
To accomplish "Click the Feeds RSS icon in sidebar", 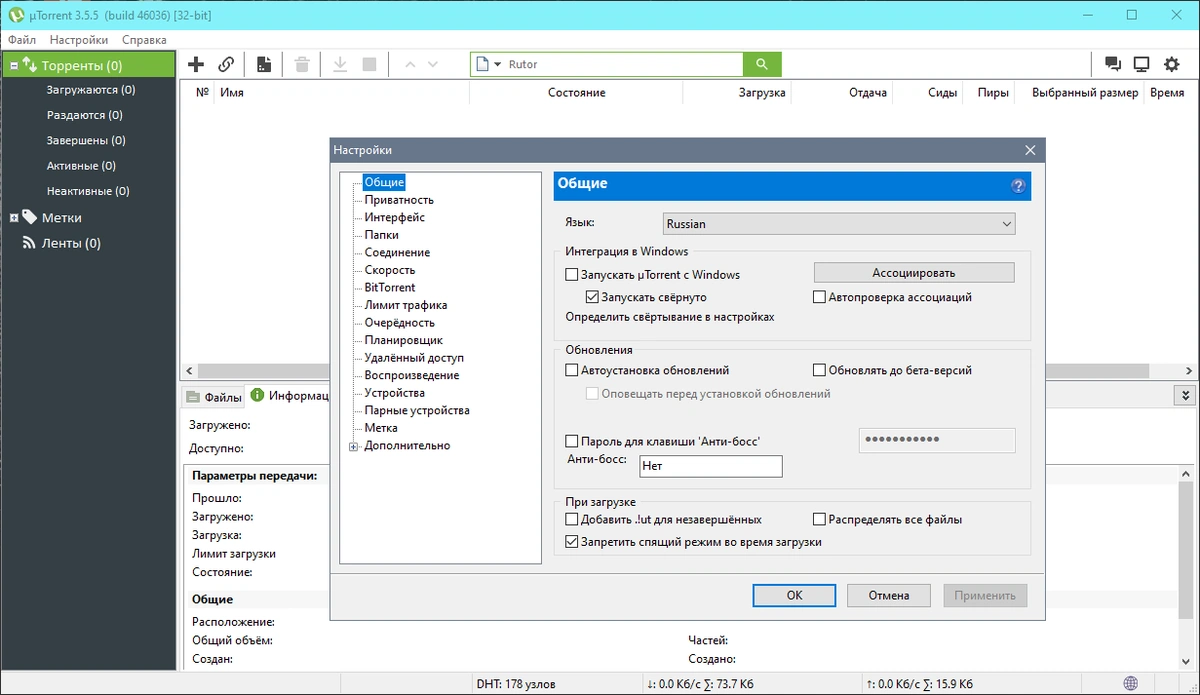I will (30, 243).
